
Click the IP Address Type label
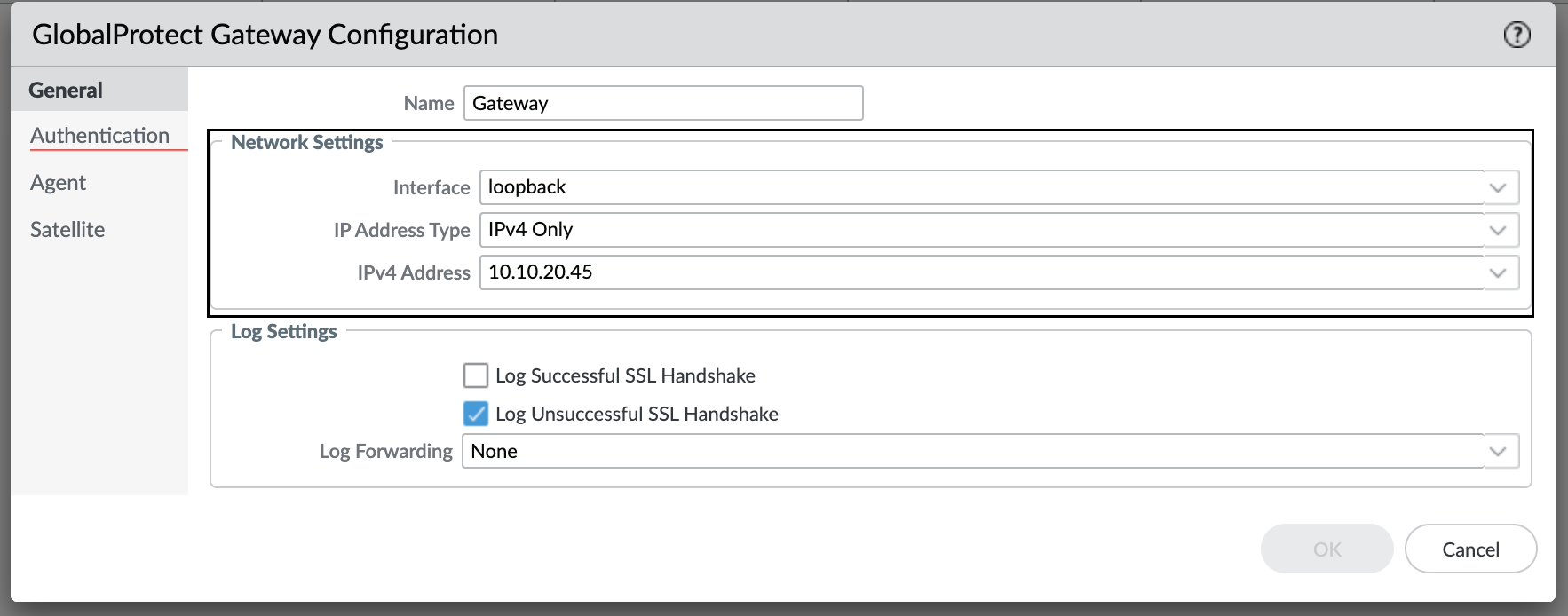point(402,230)
